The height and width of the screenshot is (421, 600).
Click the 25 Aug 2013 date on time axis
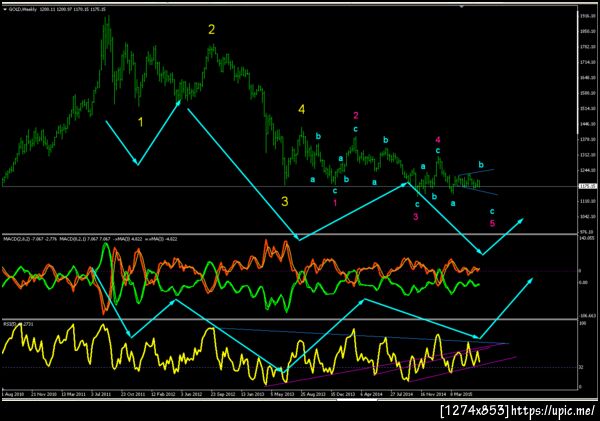pyautogui.click(x=313, y=394)
